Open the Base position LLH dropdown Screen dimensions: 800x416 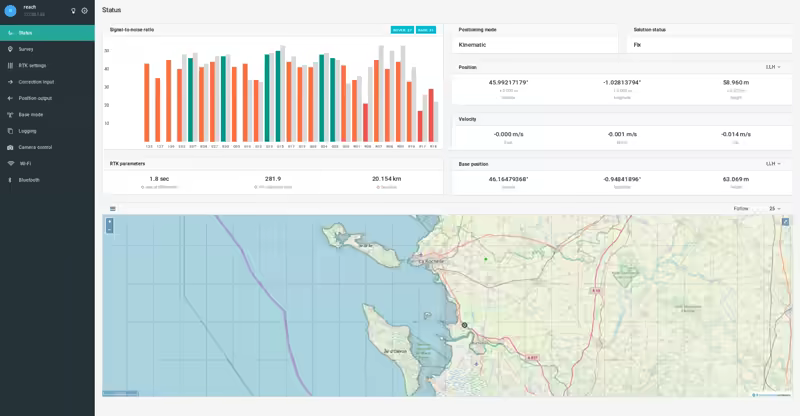(772, 163)
